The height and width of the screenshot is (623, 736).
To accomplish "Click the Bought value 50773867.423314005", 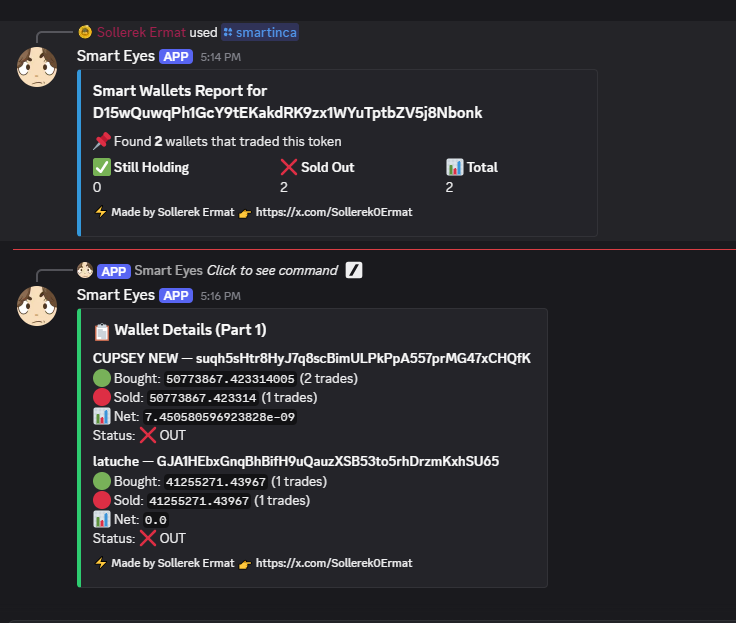I will tap(230, 379).
